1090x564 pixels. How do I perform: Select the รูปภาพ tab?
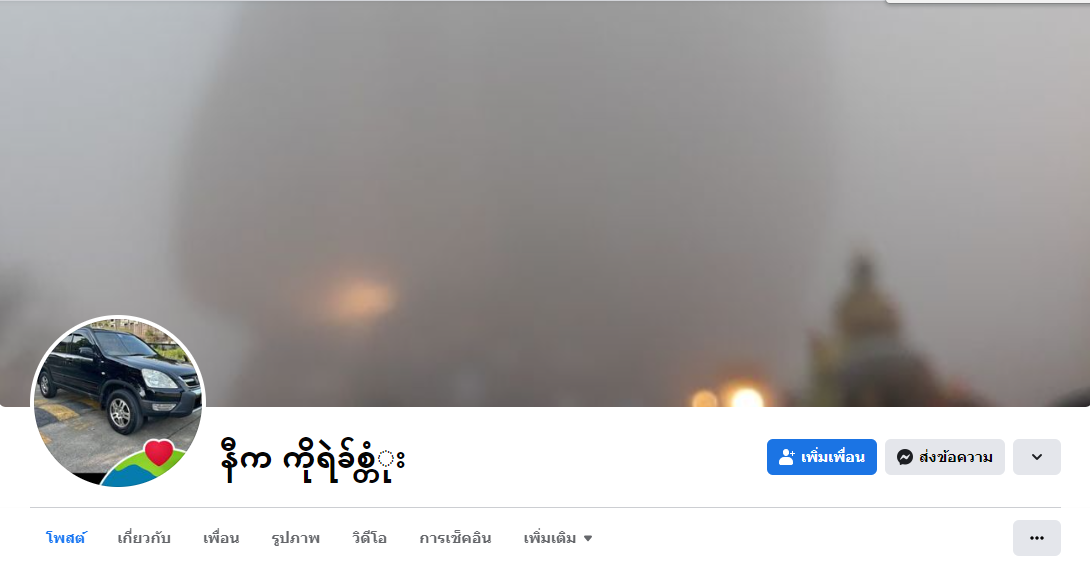pos(295,538)
